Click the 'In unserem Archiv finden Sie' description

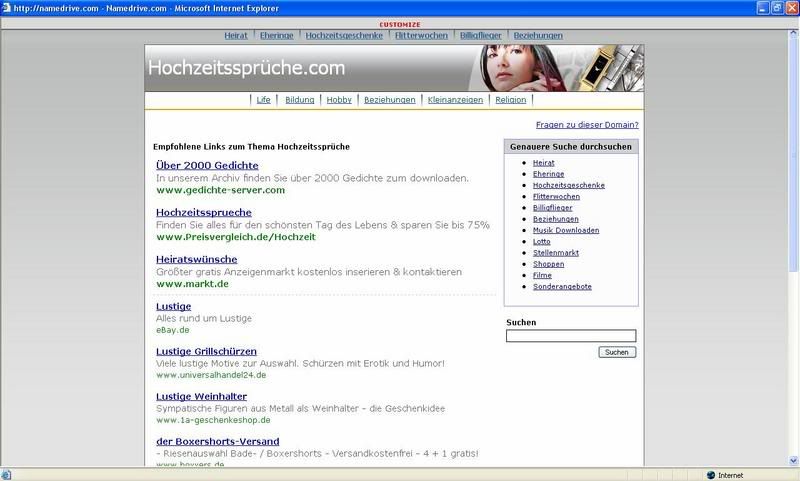point(312,178)
